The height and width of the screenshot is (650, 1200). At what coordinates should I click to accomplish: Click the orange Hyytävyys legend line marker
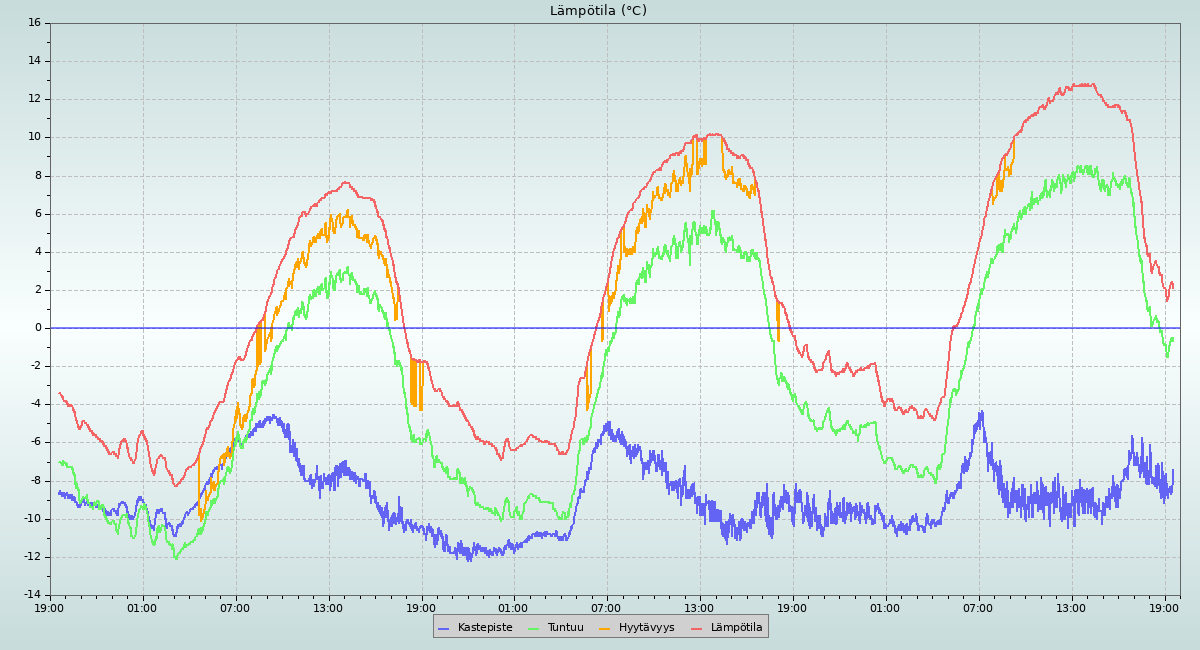[605, 628]
